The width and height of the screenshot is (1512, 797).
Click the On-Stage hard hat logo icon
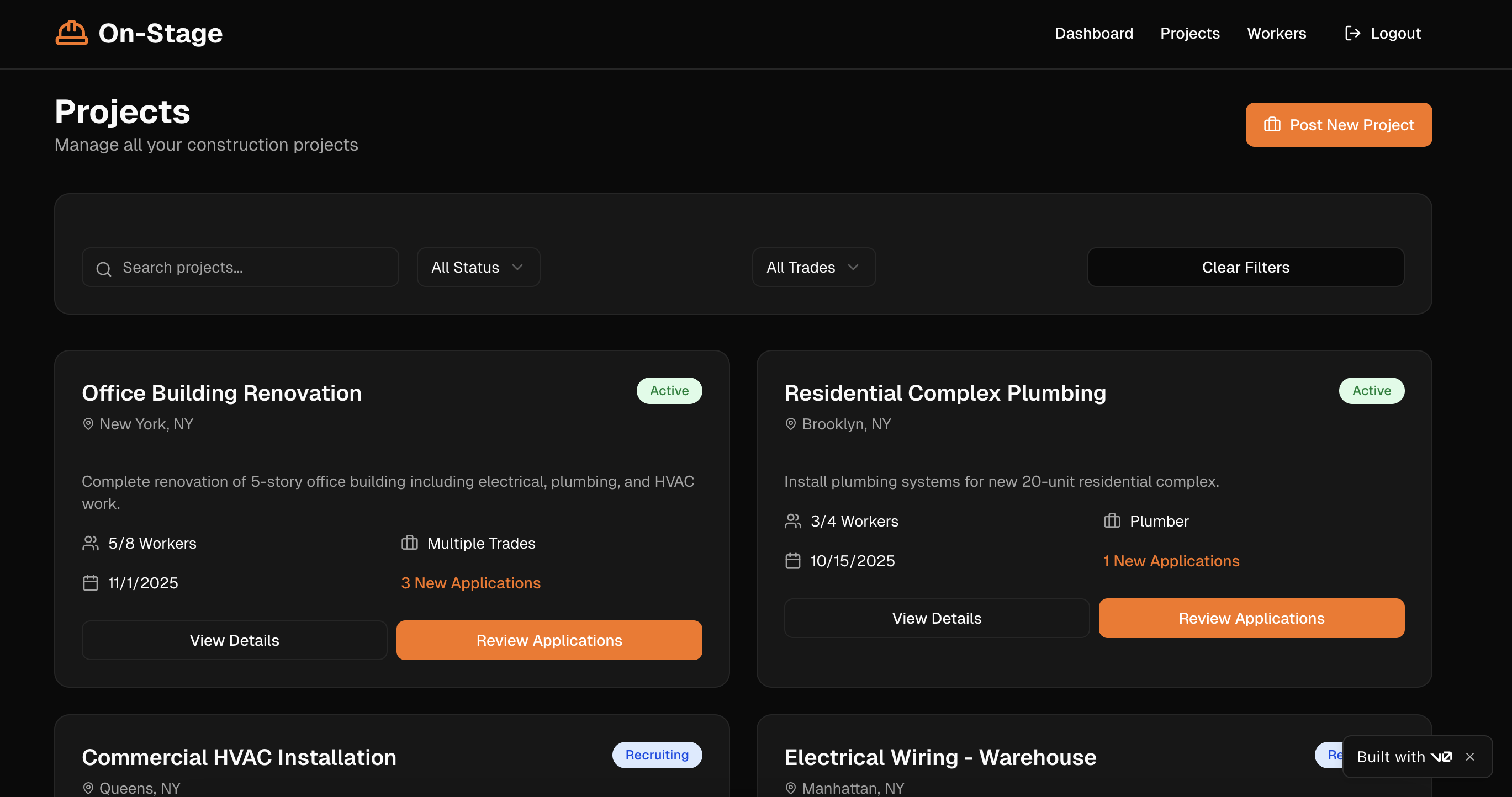72,33
